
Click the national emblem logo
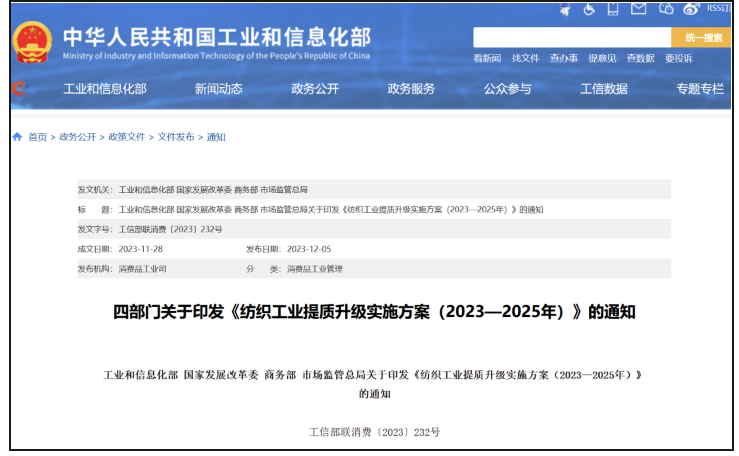coord(31,40)
